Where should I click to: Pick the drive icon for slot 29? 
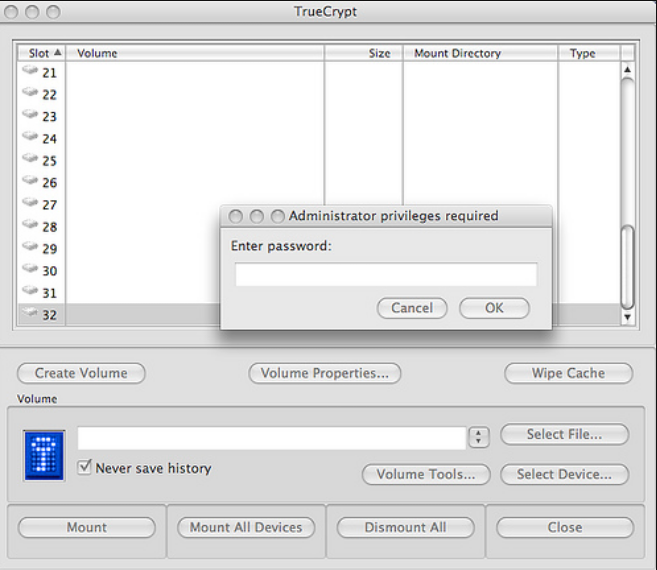click(29, 248)
